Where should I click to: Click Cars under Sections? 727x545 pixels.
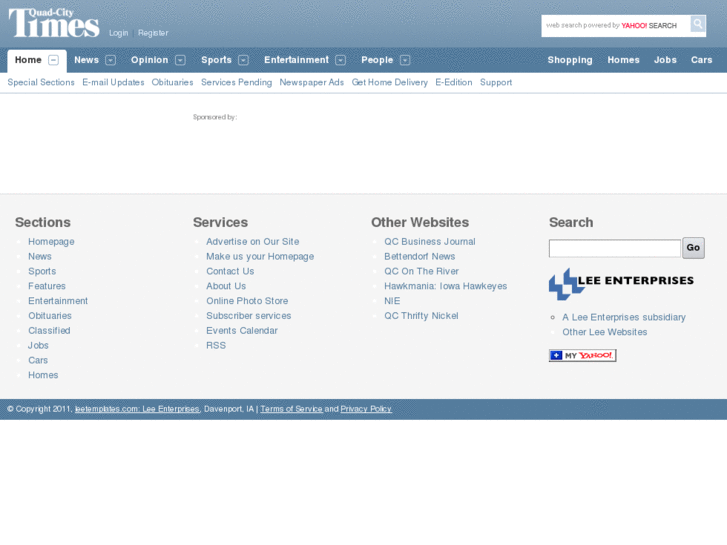pos(38,360)
